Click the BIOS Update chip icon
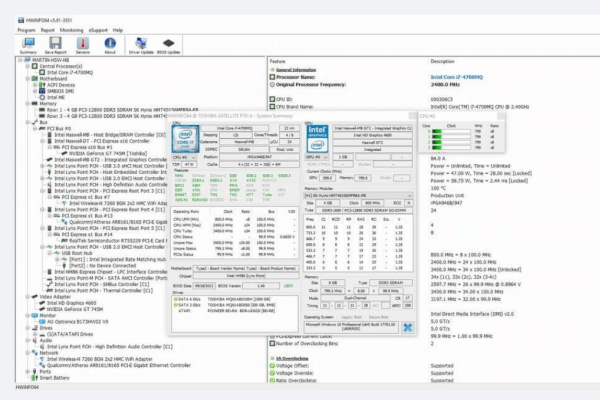 point(168,45)
